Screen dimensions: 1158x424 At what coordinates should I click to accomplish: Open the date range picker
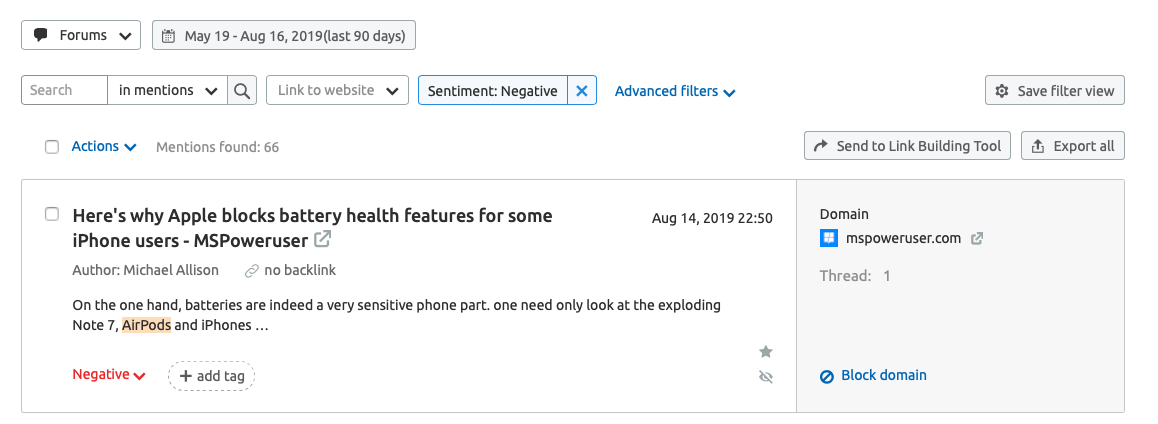point(284,35)
